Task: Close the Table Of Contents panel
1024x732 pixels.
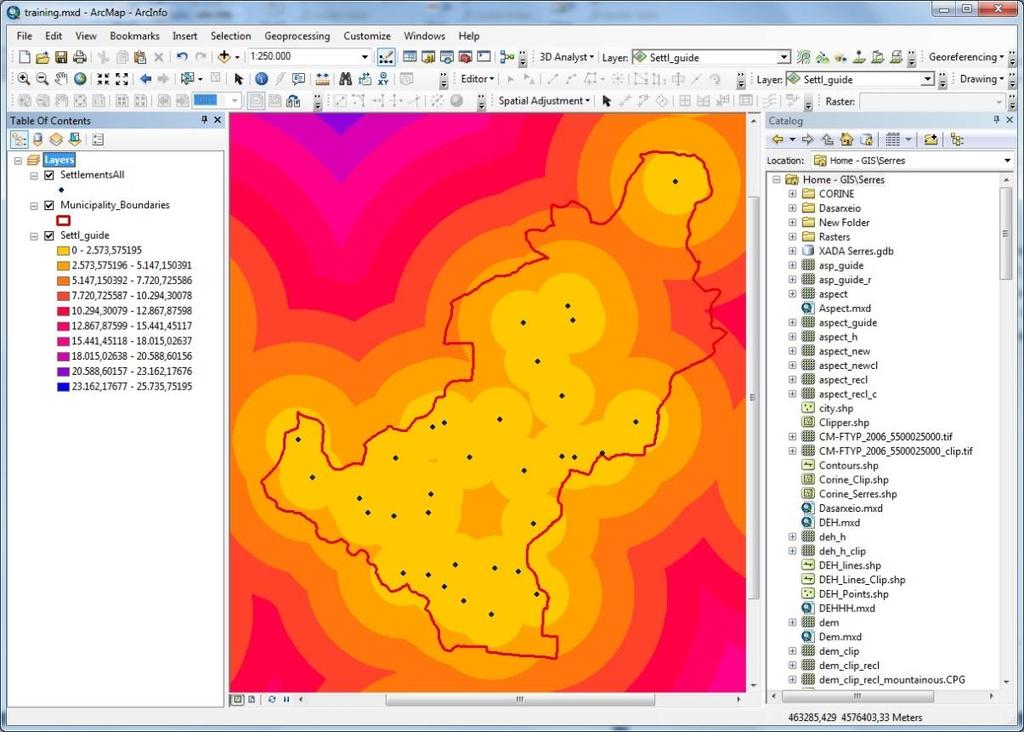Action: click(217, 120)
